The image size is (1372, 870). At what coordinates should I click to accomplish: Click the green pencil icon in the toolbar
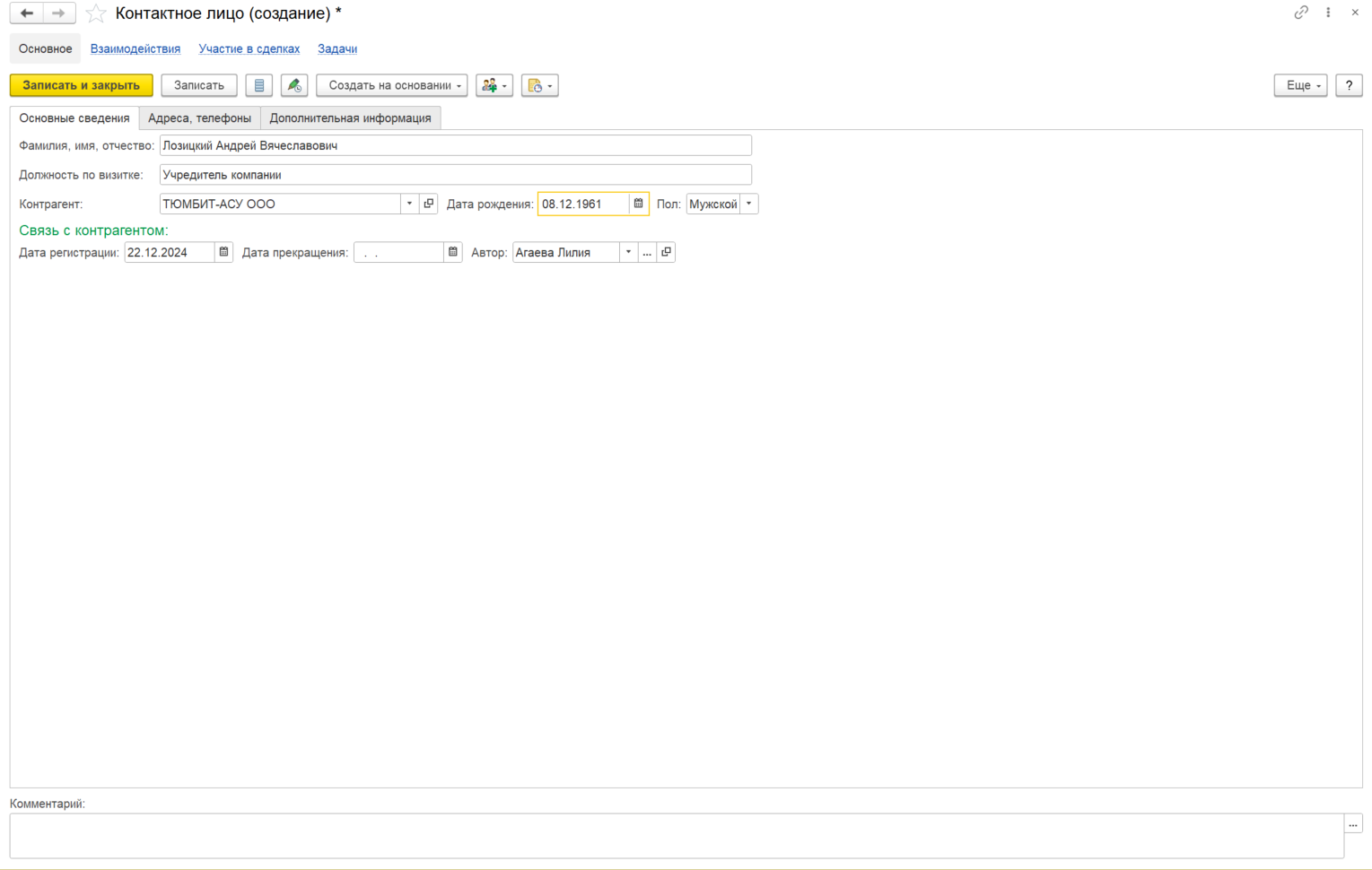(x=294, y=85)
